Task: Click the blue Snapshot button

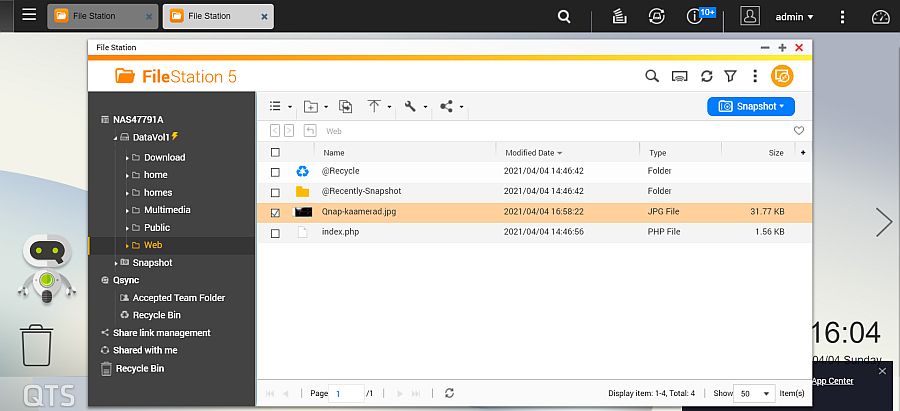Action: pyautogui.click(x=751, y=106)
